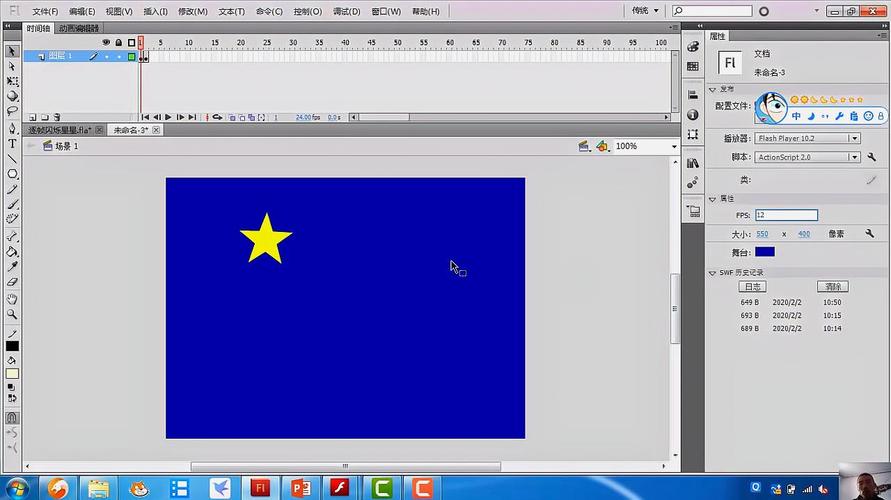Select the Lasso tool
The image size is (891, 500).
11,111
